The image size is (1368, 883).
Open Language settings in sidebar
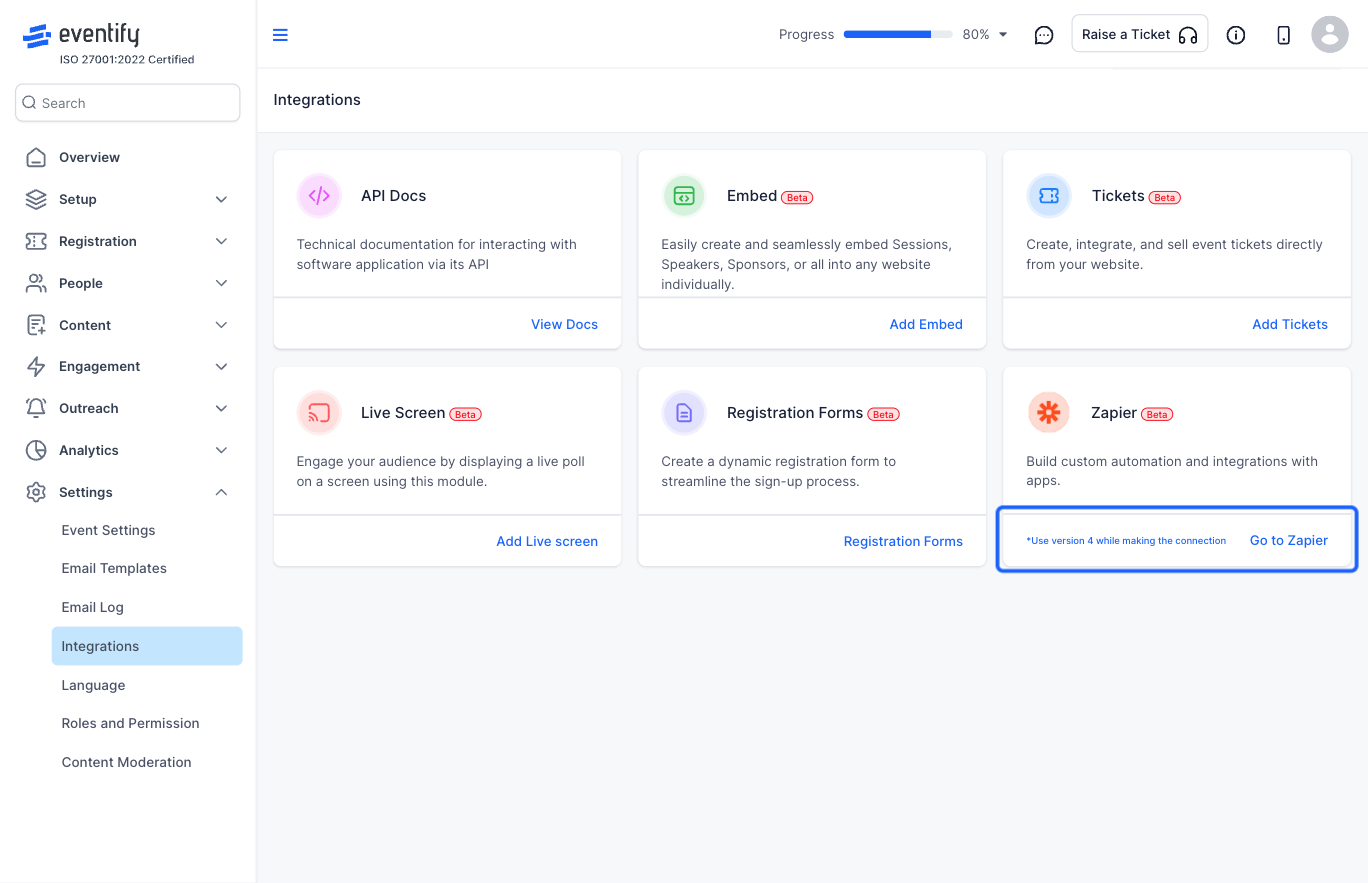click(x=93, y=685)
